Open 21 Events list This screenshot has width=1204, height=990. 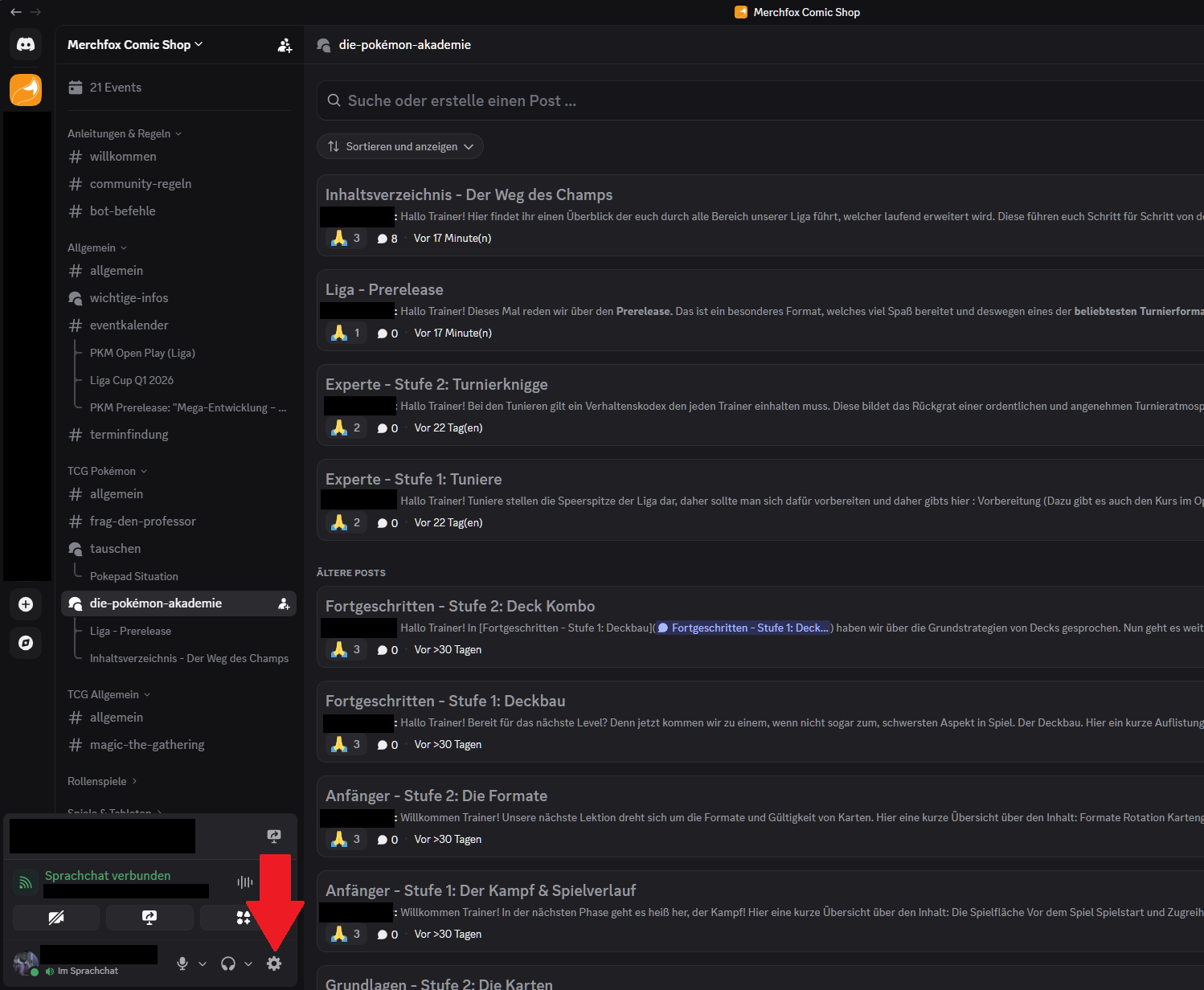(x=115, y=88)
